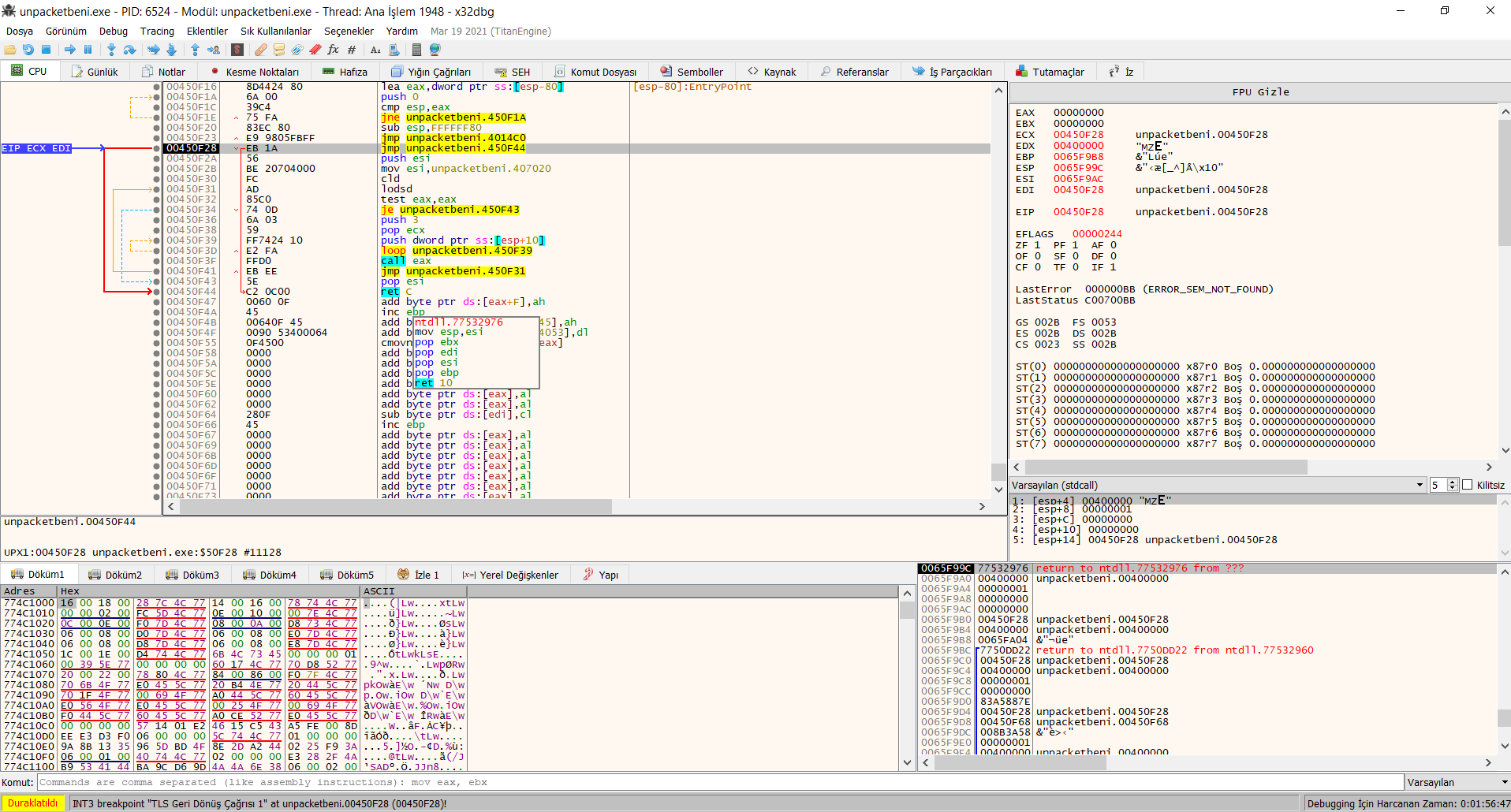Open the Scylla plugin icon
Screen dimensions: 1511x812
[x=237, y=50]
